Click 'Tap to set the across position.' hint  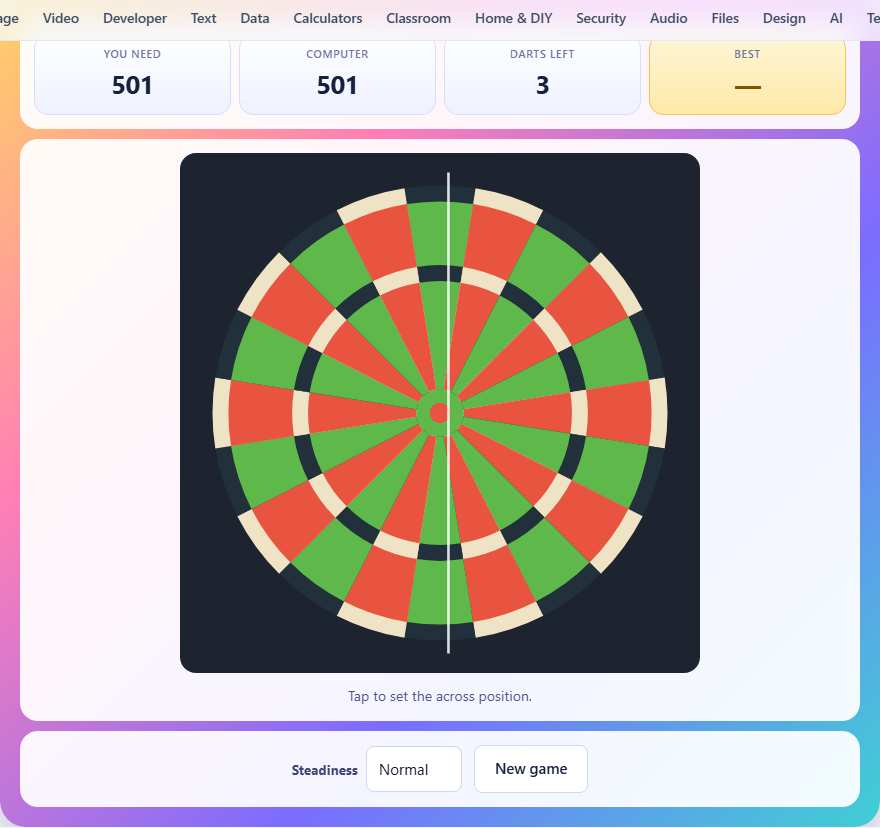440,697
